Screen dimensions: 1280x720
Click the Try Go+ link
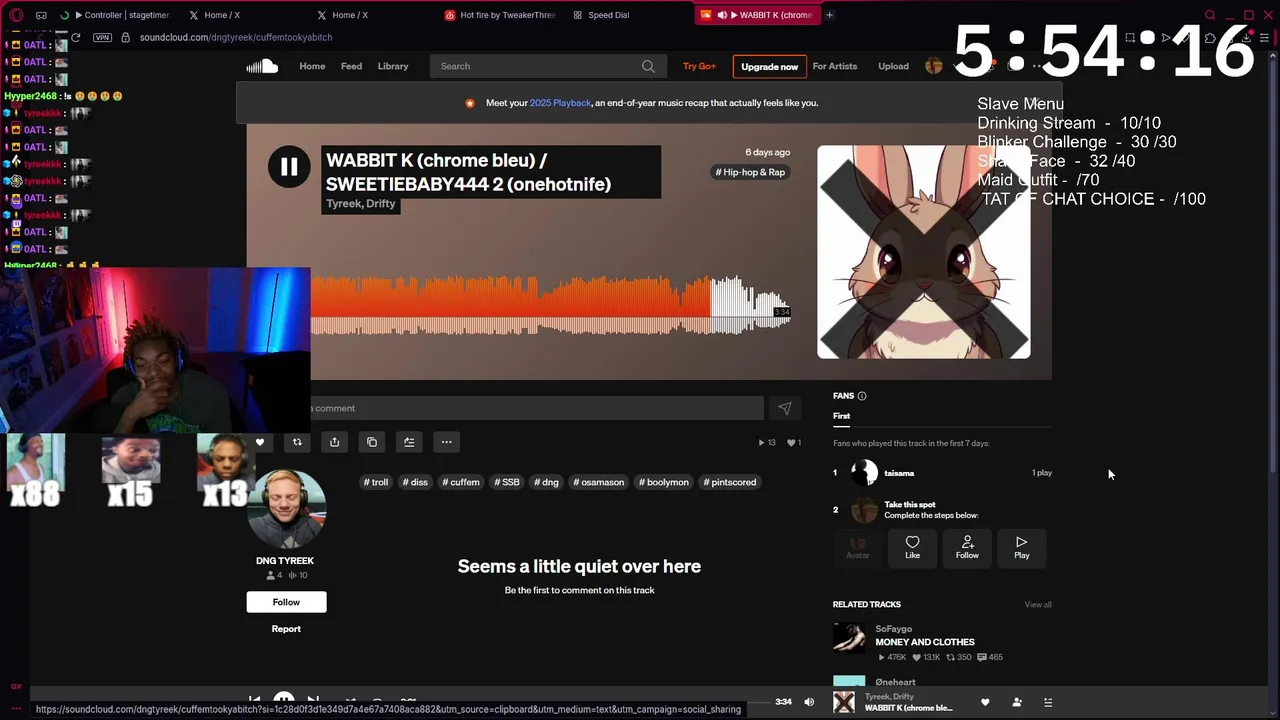[x=699, y=66]
